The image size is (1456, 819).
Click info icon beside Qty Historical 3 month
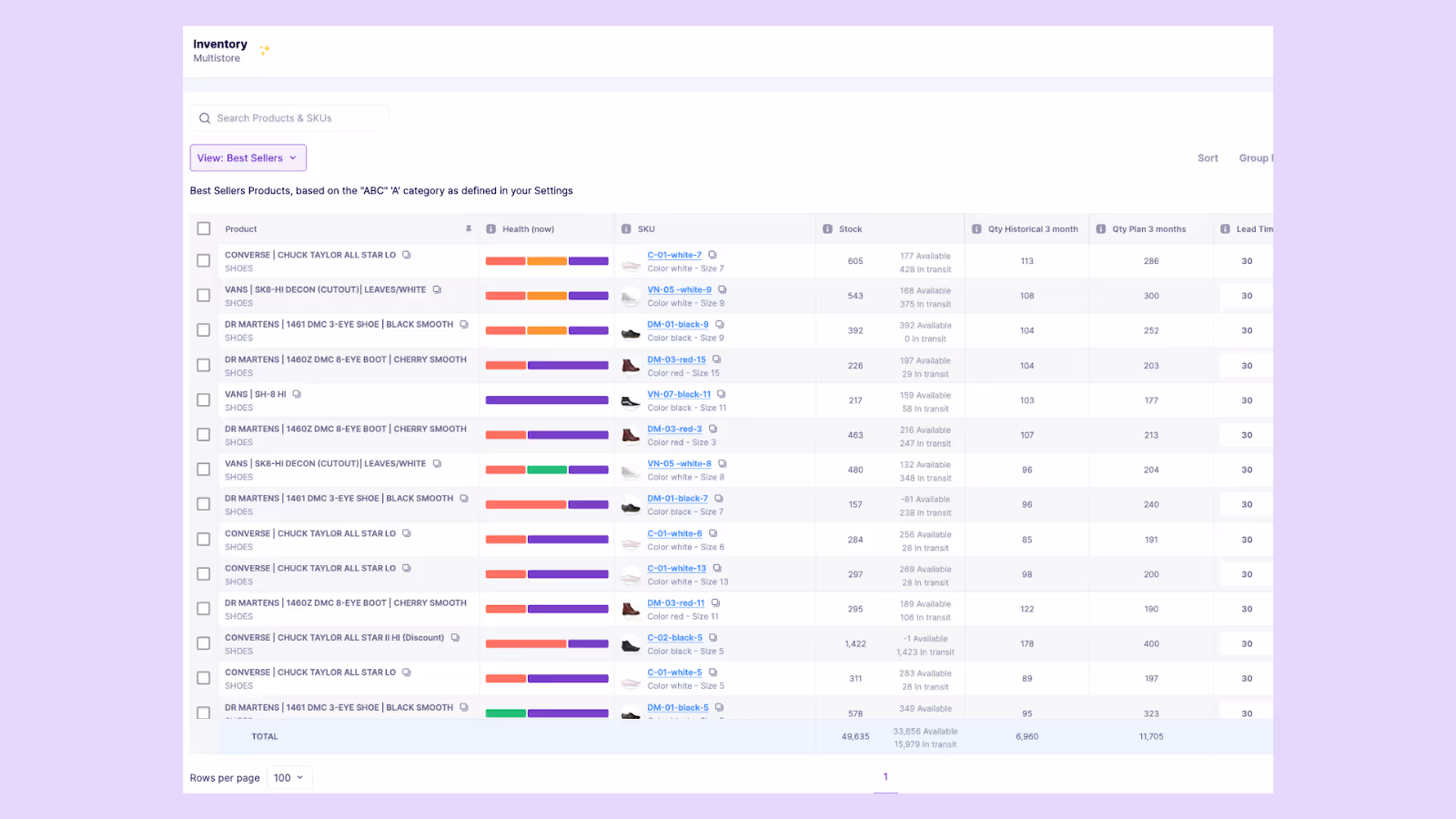tap(976, 229)
